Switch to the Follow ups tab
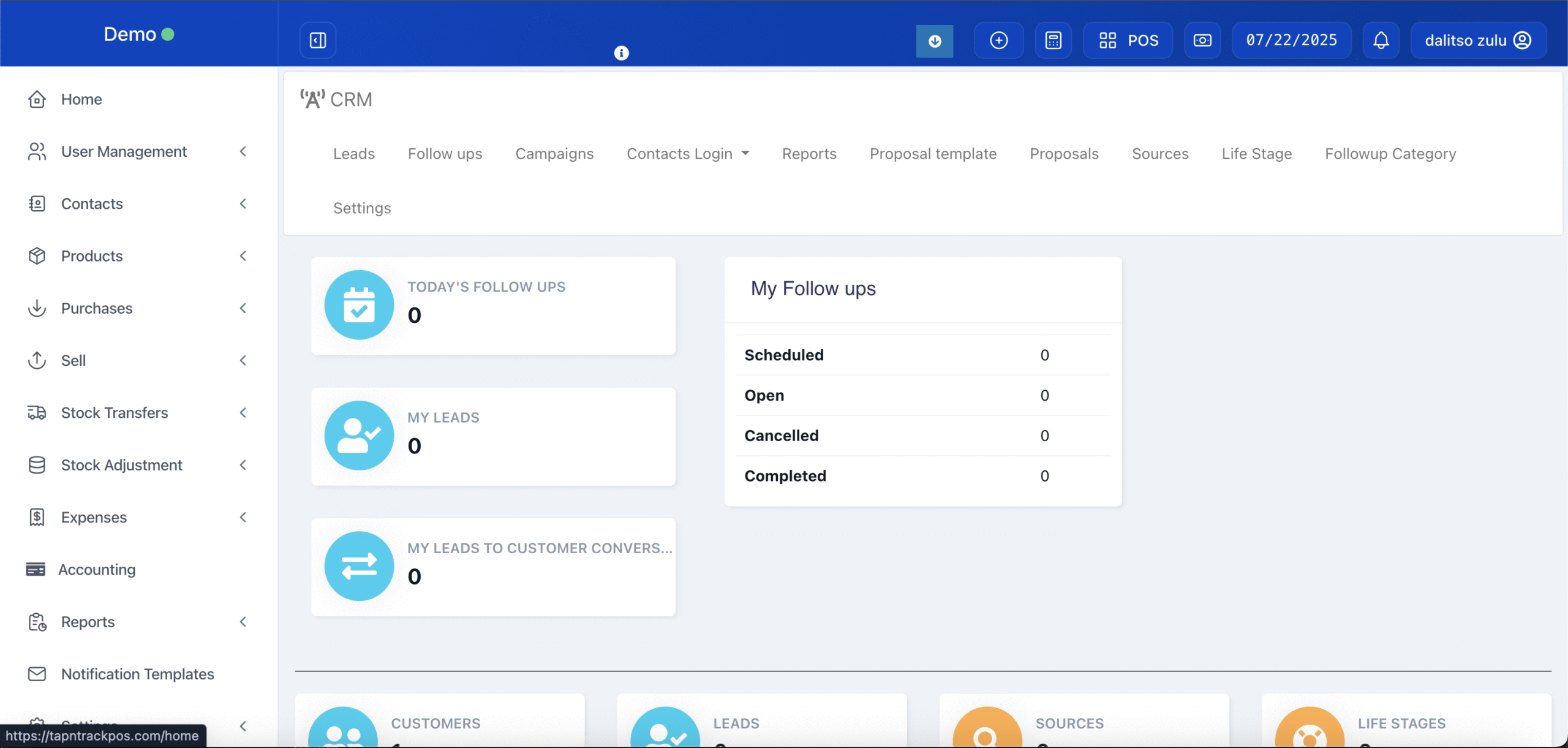 [445, 154]
